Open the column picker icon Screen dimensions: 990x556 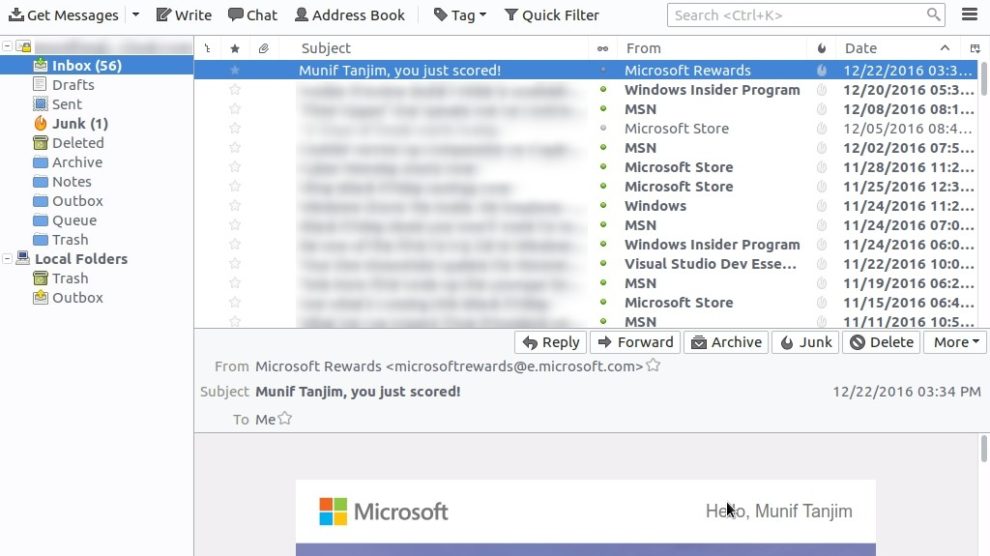[x=975, y=48]
